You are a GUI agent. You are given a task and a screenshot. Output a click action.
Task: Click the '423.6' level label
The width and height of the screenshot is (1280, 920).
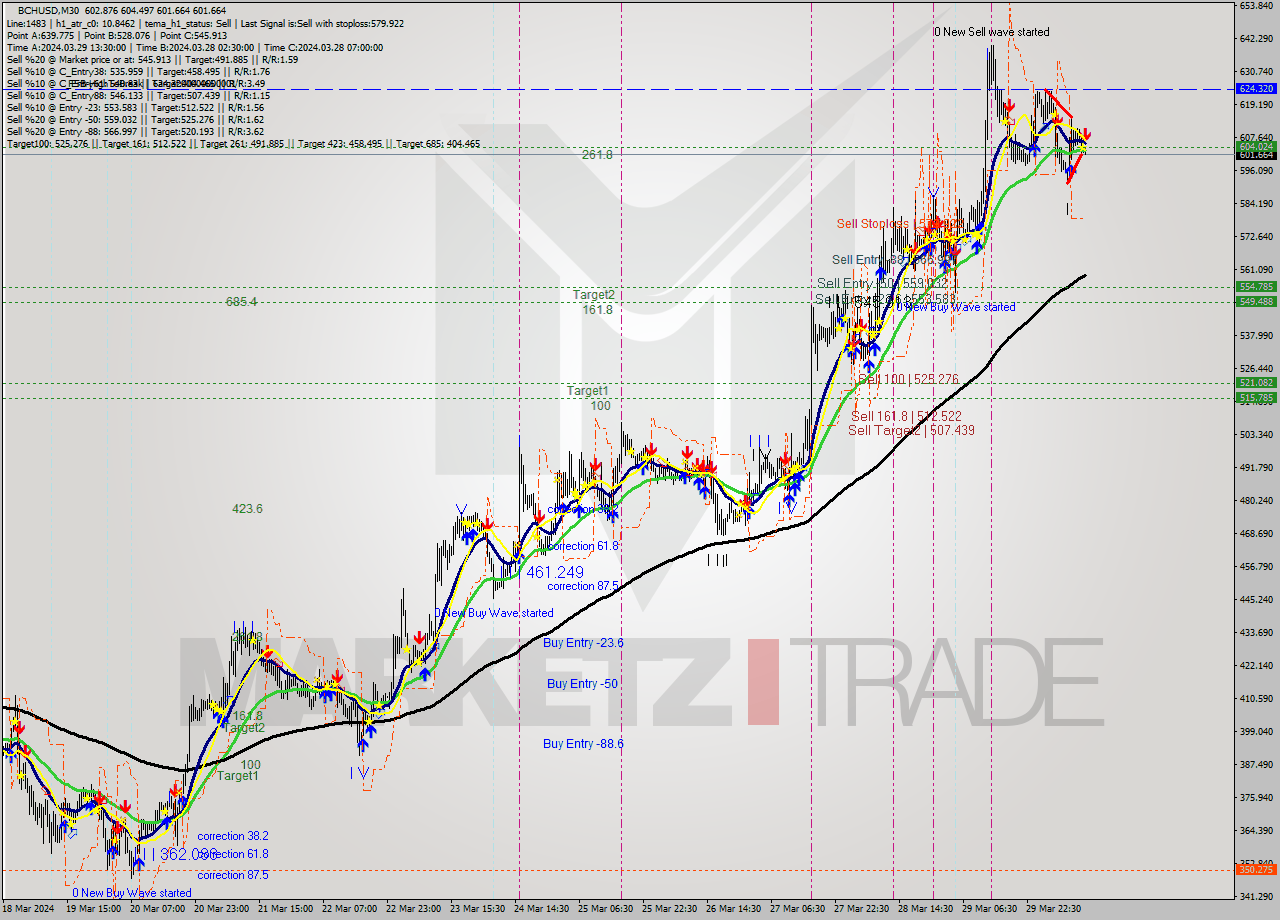(247, 509)
